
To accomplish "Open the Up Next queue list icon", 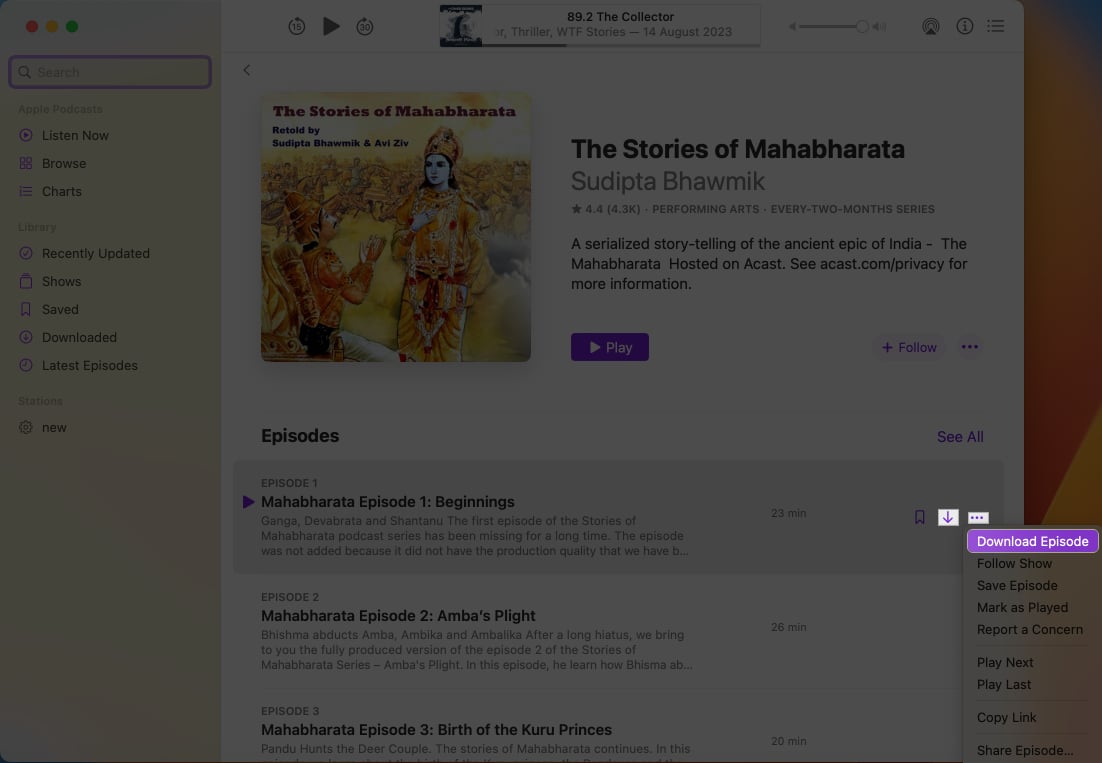I will (x=995, y=26).
